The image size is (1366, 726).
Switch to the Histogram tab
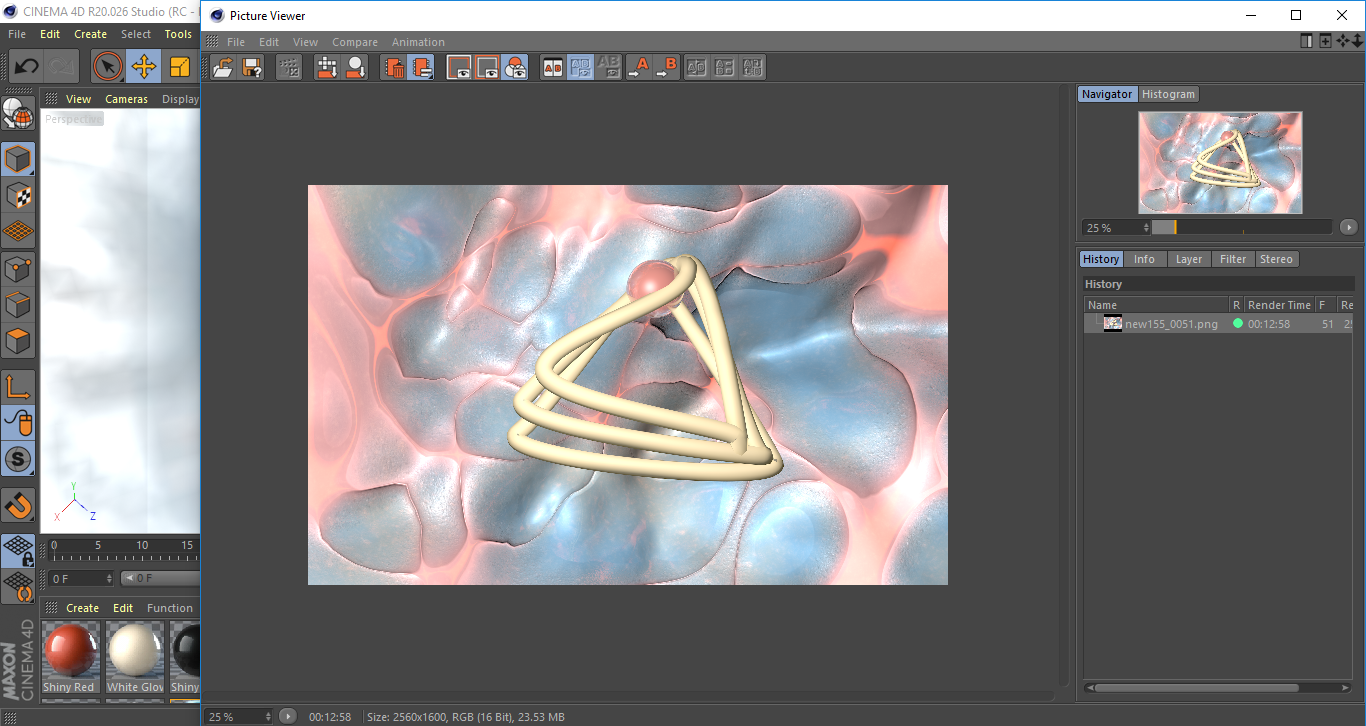point(1168,94)
